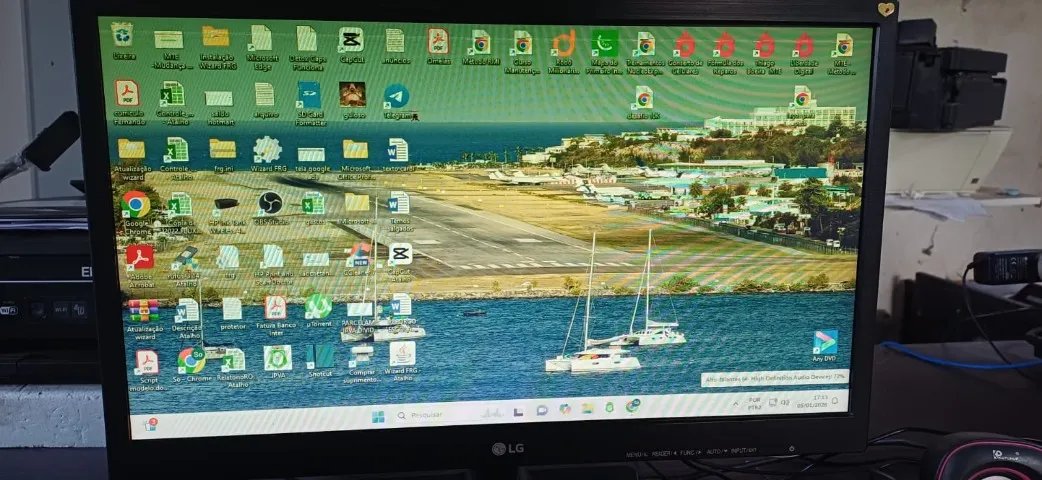Open the SD Card Formatter shortcut

tap(309, 95)
